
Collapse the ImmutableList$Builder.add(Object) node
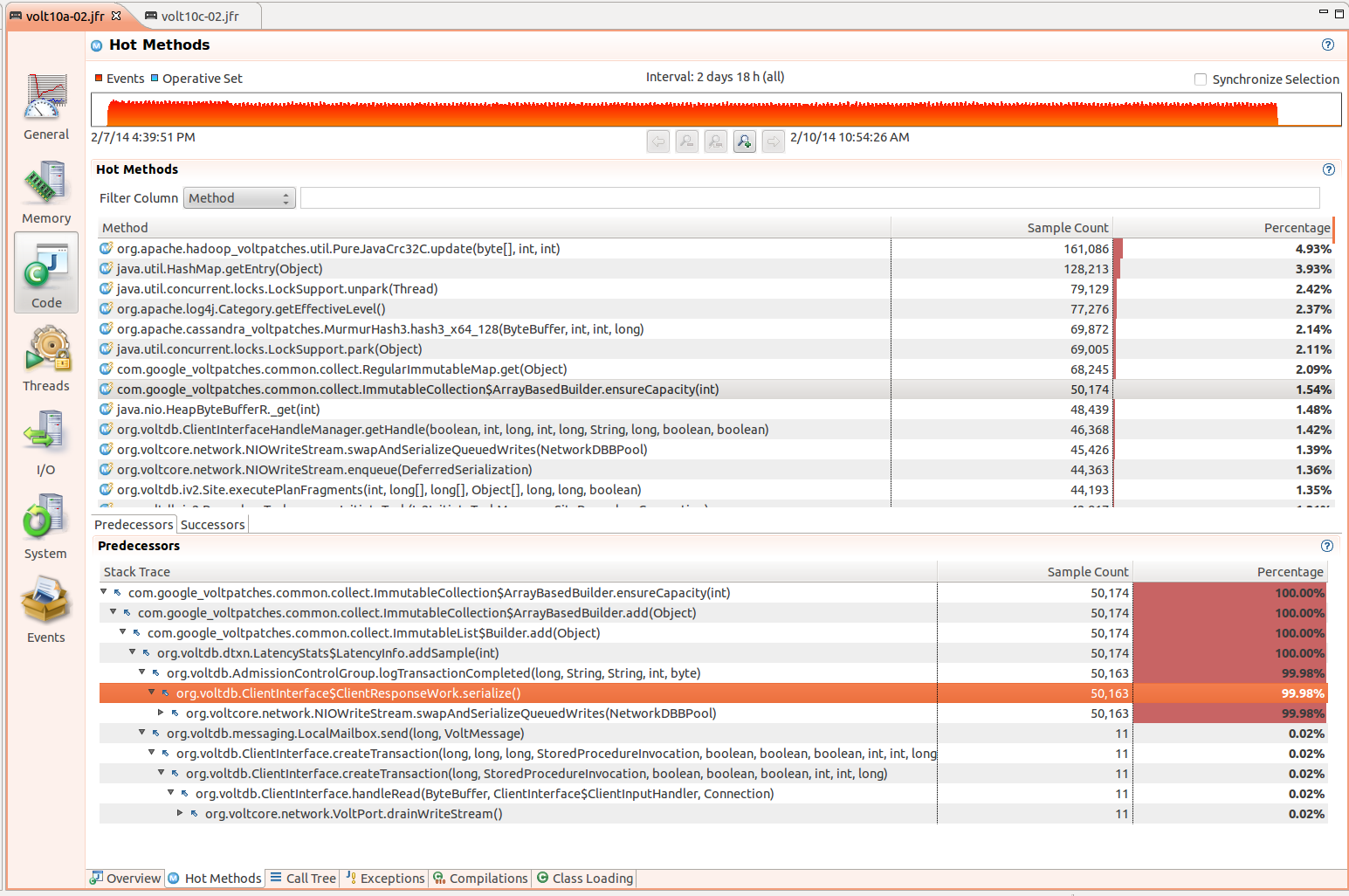pos(123,632)
